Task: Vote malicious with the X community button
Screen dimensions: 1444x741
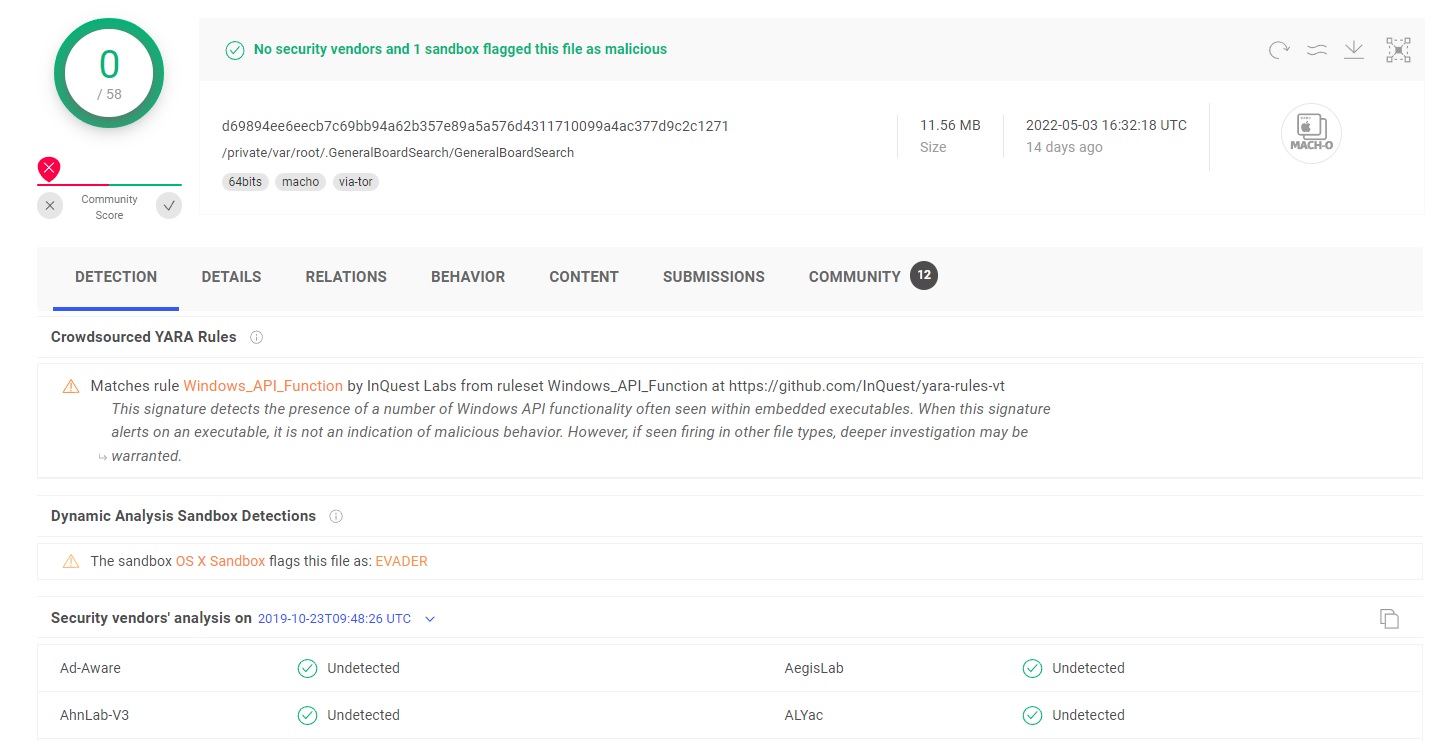Action: coord(50,206)
